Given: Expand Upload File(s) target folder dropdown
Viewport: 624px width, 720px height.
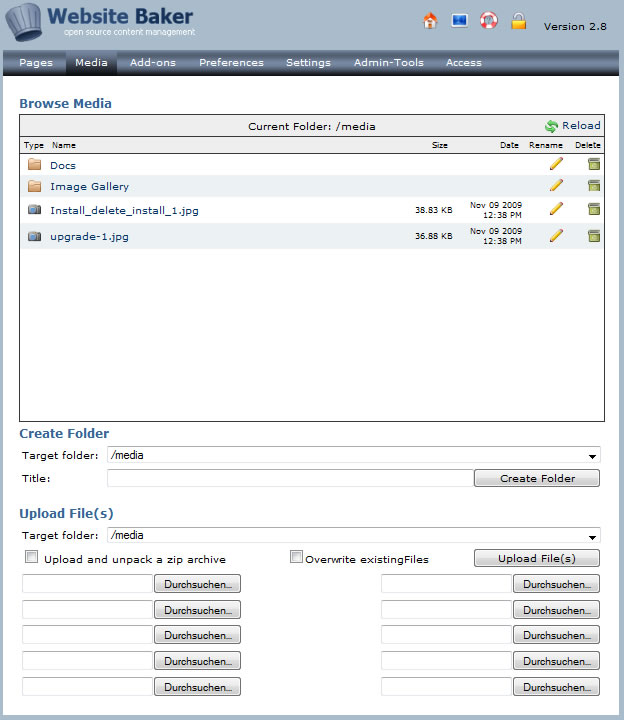Looking at the screenshot, I should point(592,536).
